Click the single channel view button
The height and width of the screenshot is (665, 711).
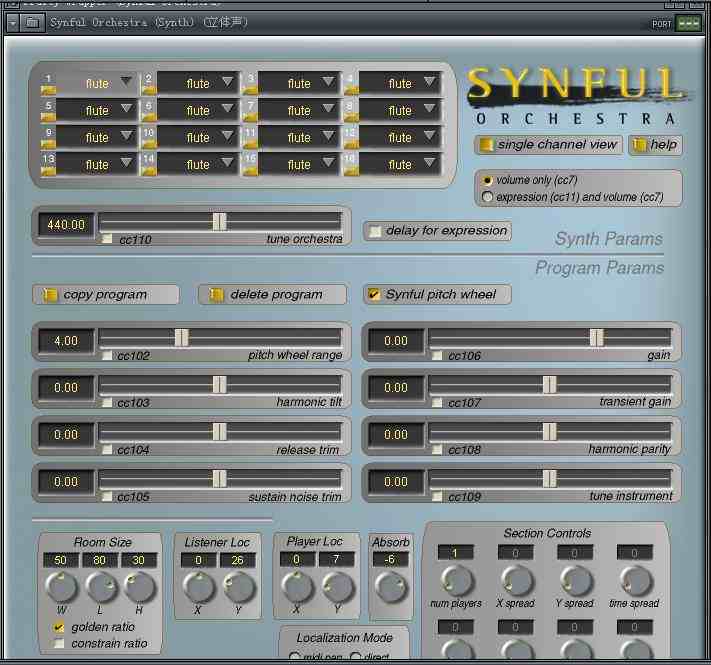click(x=549, y=145)
